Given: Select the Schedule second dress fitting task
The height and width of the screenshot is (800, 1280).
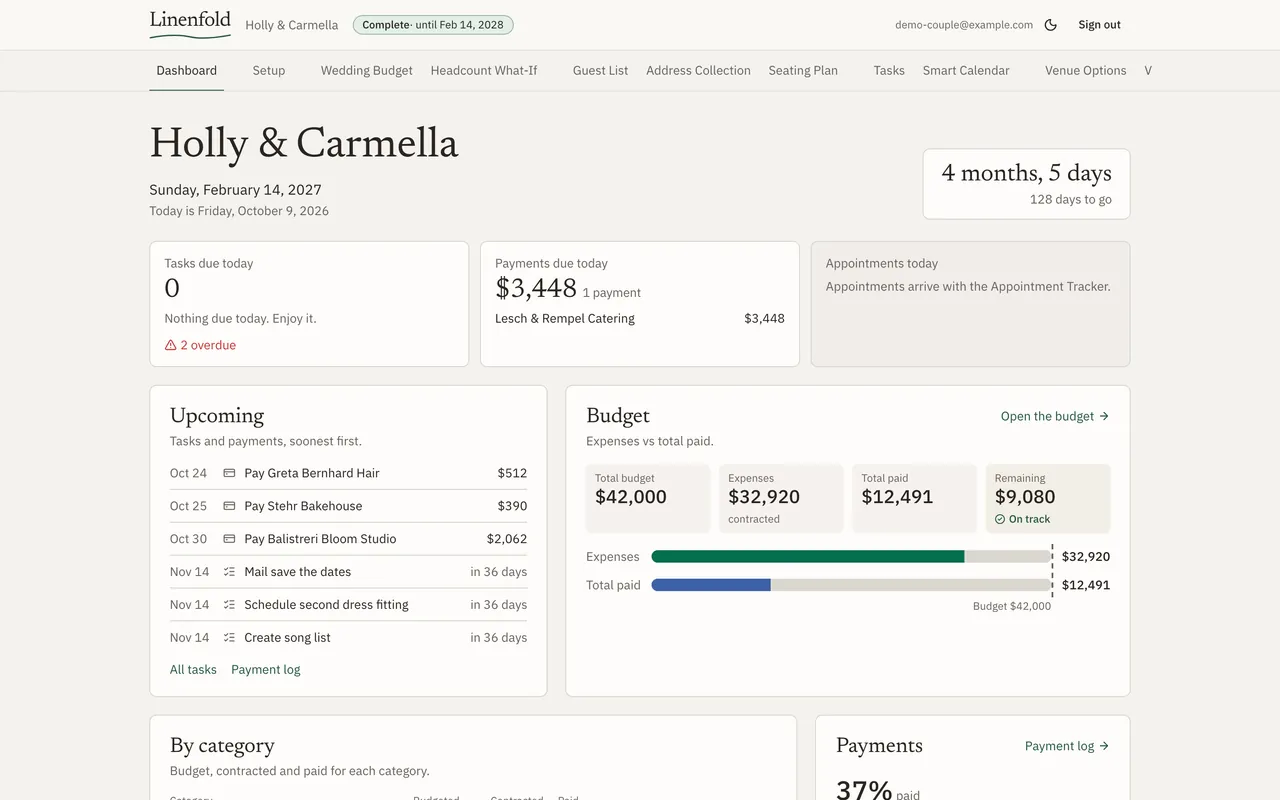Looking at the screenshot, I should point(348,605).
